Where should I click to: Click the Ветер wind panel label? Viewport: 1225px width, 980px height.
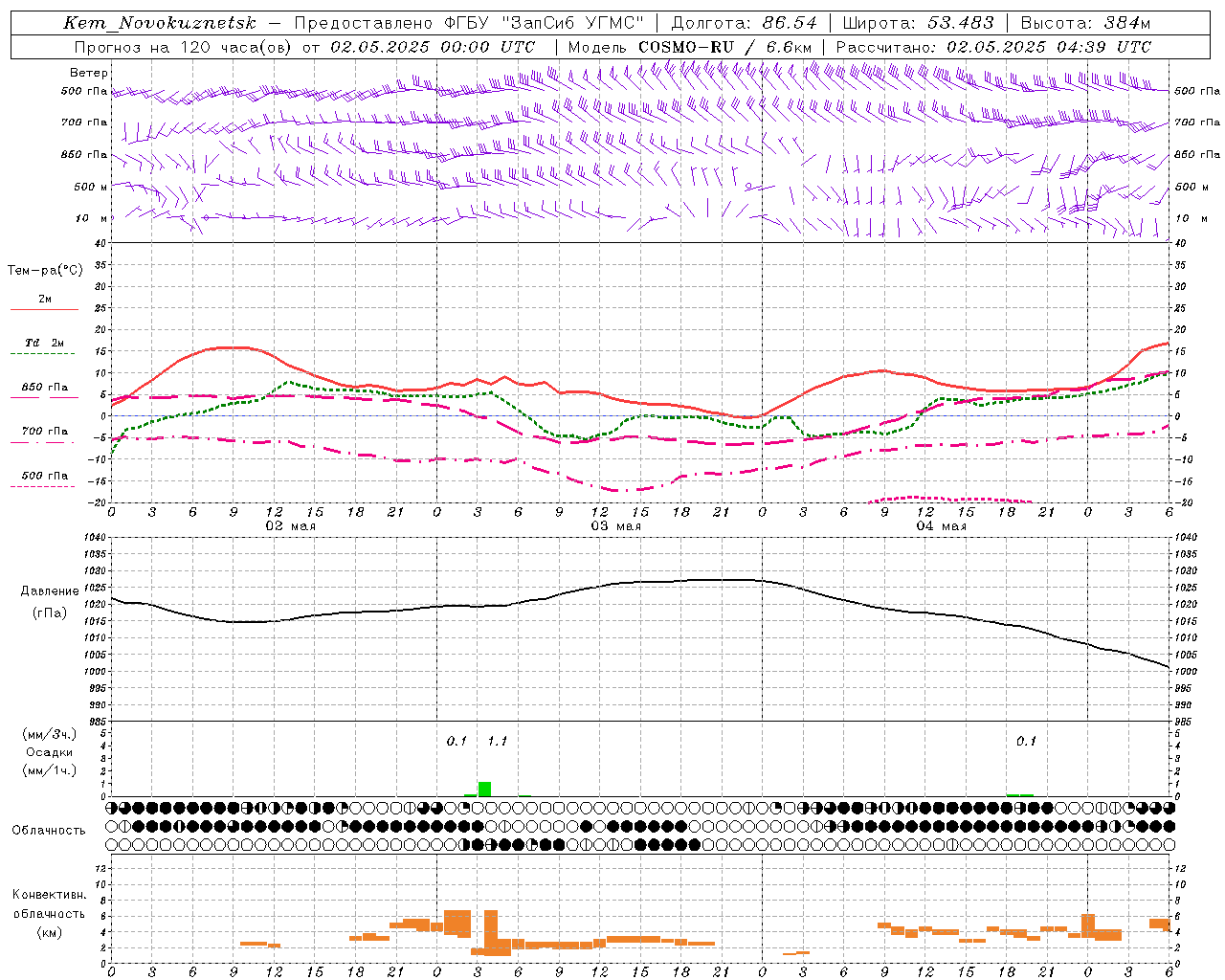click(x=89, y=73)
